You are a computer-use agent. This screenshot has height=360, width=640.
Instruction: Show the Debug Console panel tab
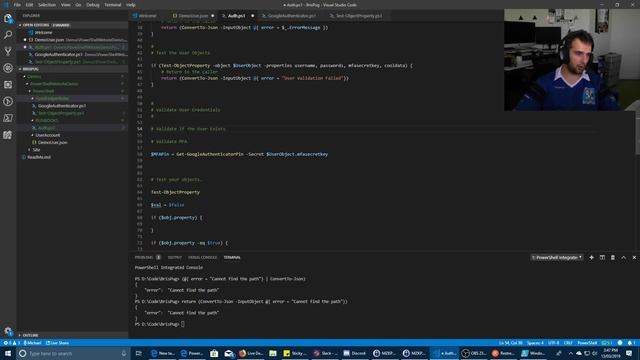pos(202,258)
